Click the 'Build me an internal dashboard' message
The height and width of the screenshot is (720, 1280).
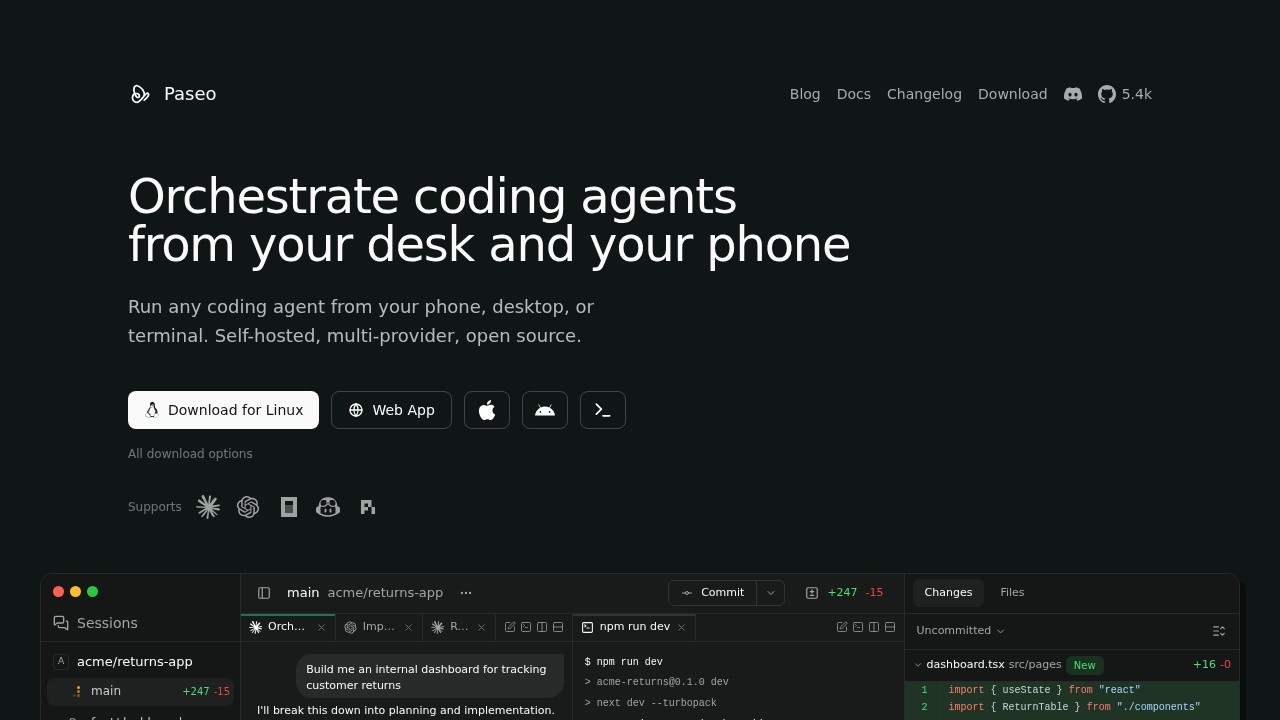[x=430, y=677]
